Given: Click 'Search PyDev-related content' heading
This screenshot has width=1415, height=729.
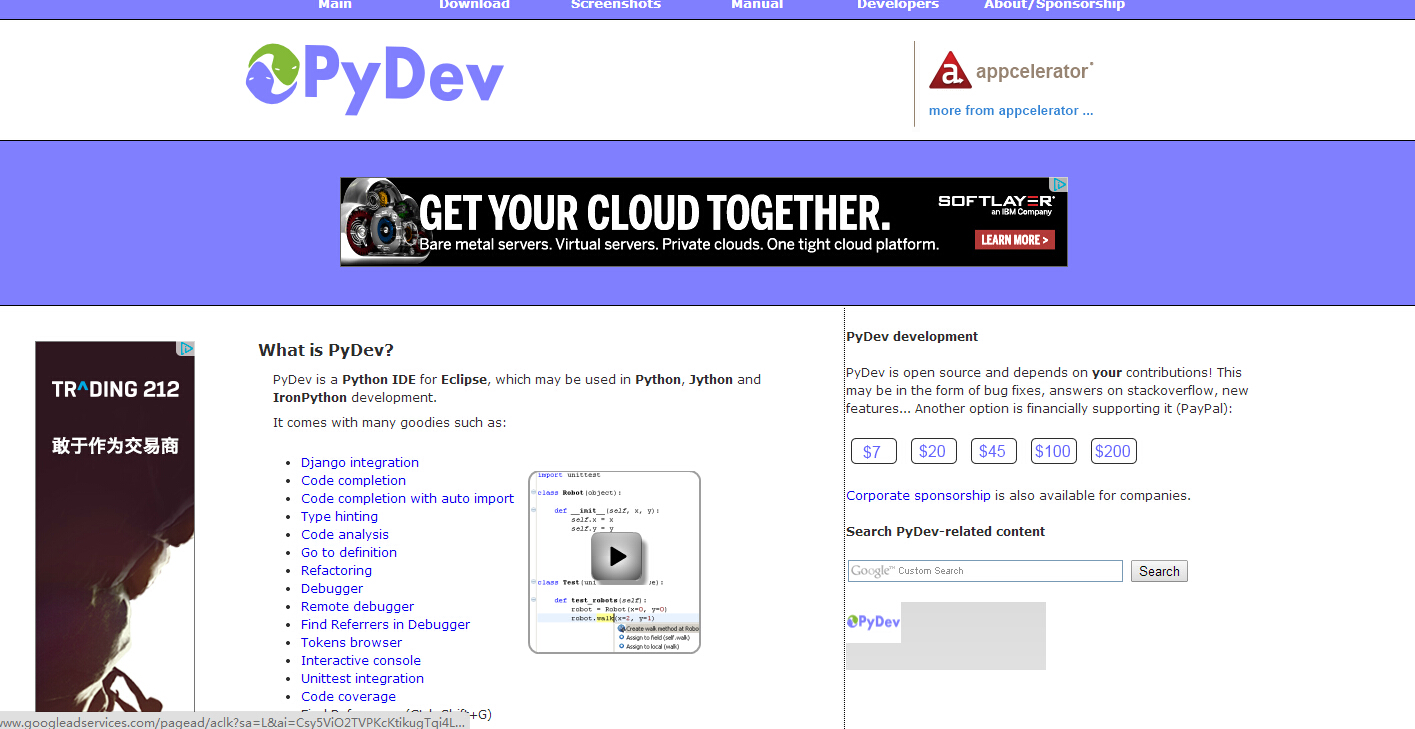Looking at the screenshot, I should tap(945, 531).
